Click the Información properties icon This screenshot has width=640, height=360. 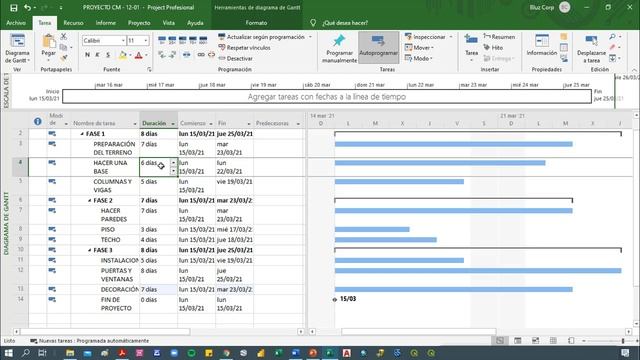(542, 40)
